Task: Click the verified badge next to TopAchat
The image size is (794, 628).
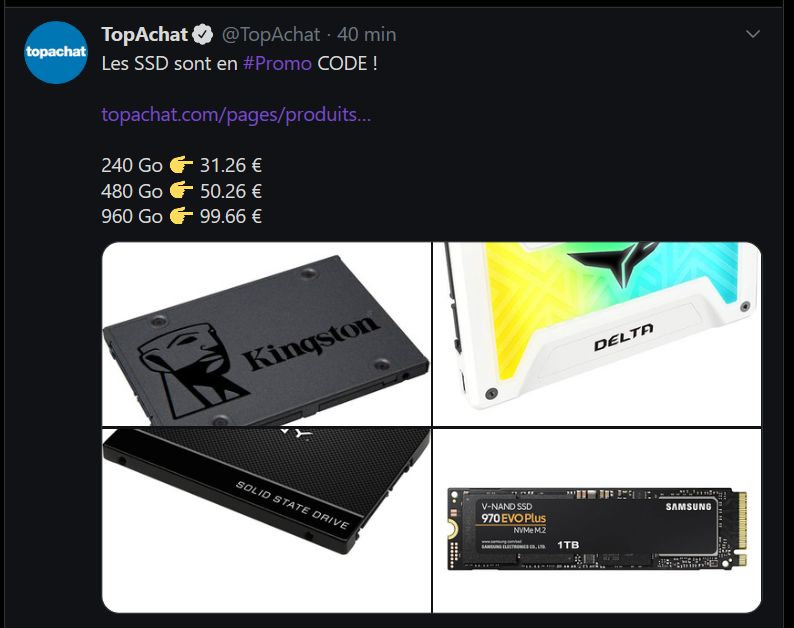Action: click(x=204, y=34)
